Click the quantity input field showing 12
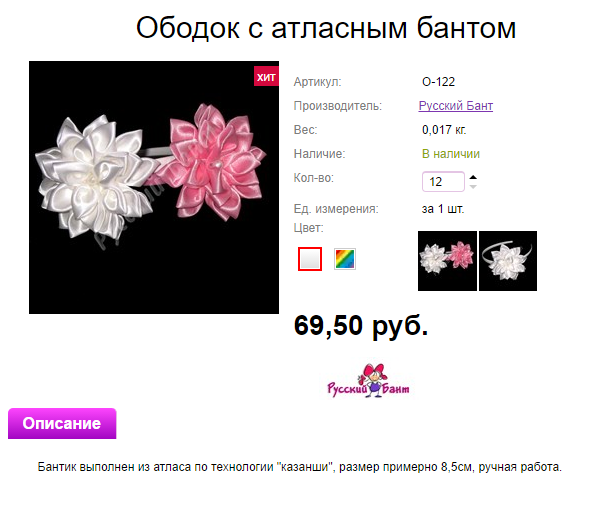 443,182
